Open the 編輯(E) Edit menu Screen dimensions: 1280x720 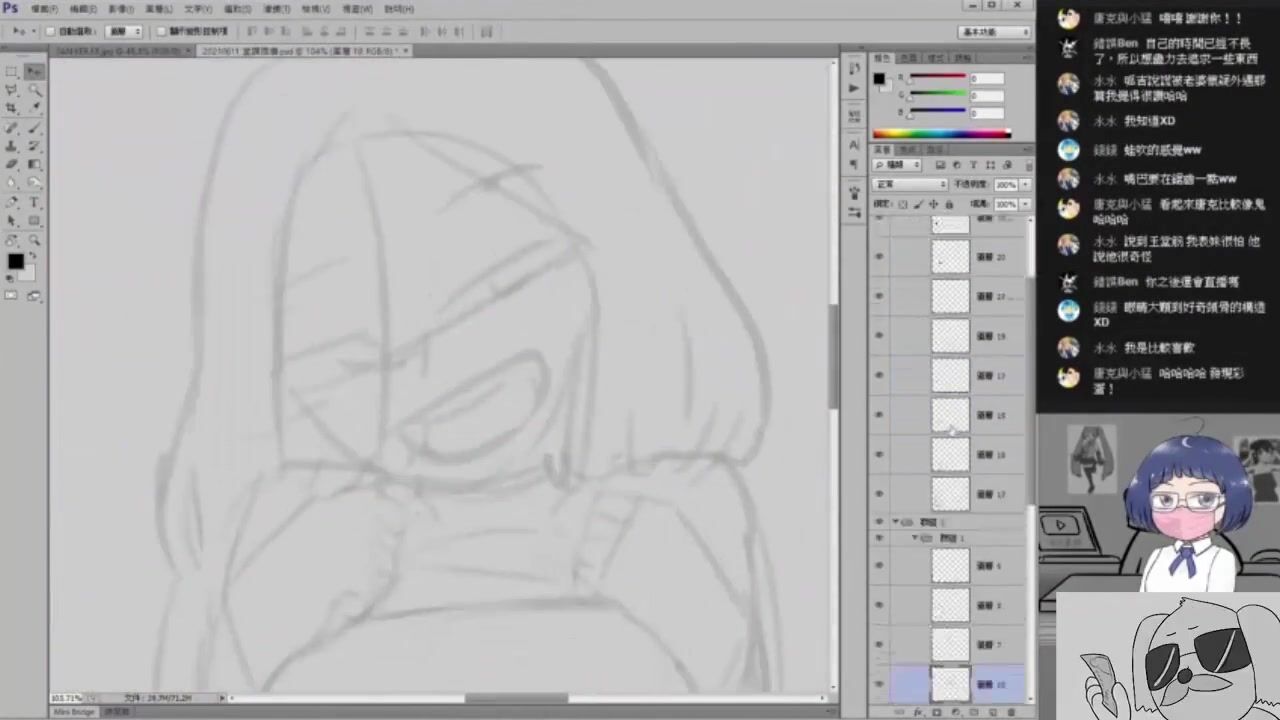[83, 9]
